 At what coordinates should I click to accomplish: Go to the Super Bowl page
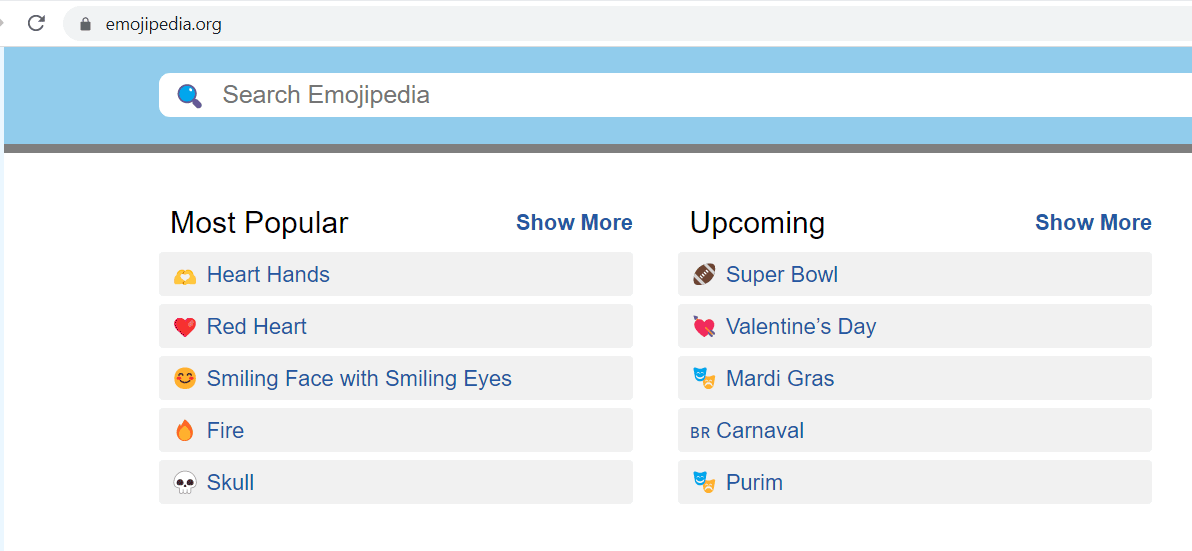pos(782,275)
